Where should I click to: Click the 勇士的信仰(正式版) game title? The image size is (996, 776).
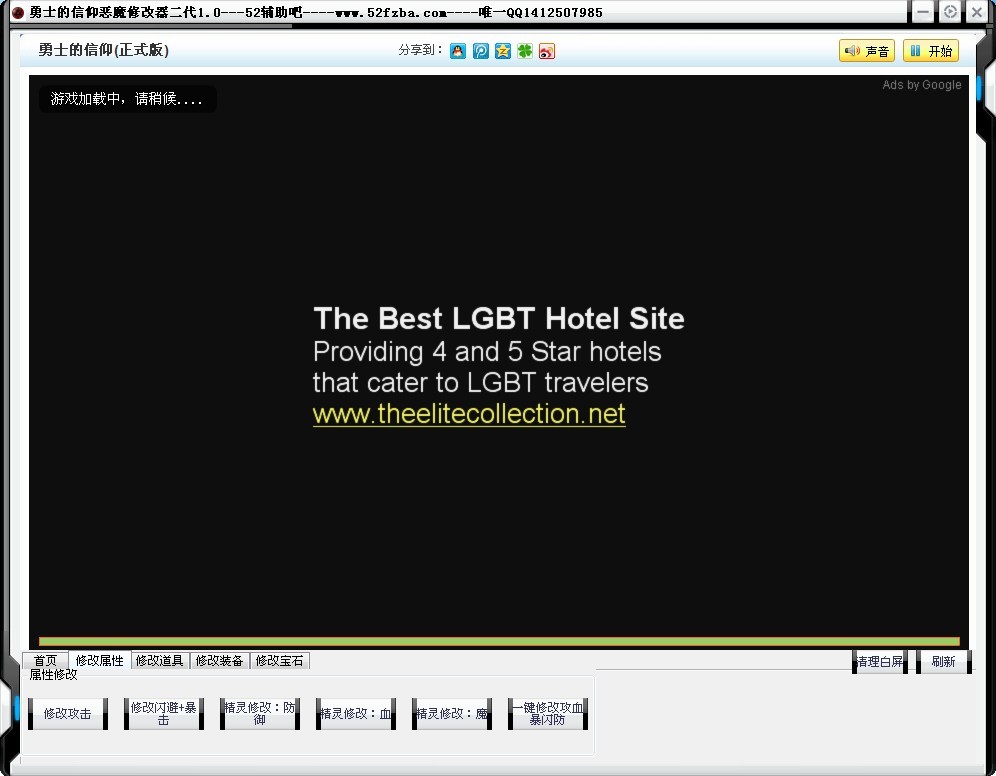point(104,50)
